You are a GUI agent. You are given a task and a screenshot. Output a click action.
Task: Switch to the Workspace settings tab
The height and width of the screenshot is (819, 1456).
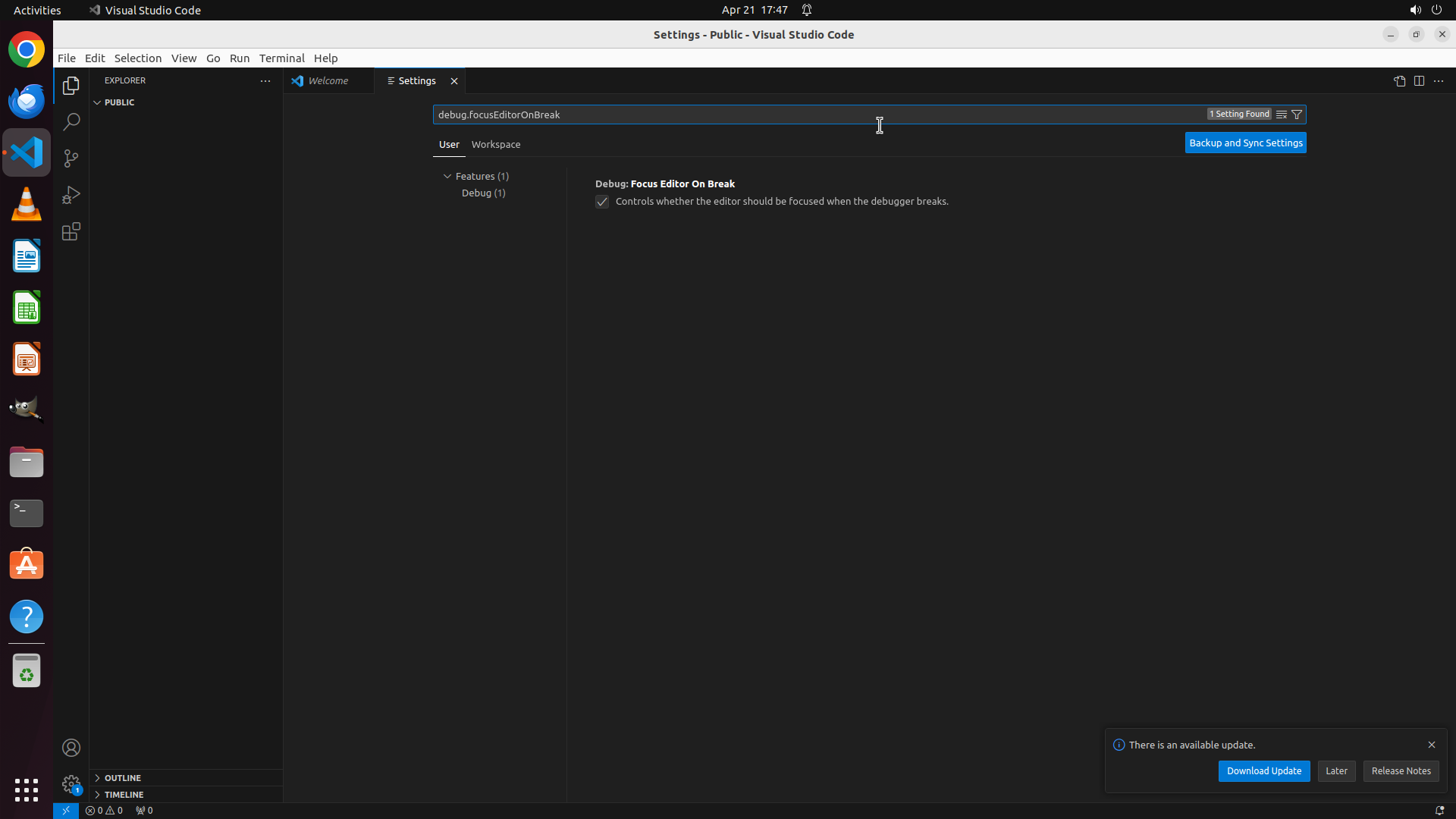[496, 144]
